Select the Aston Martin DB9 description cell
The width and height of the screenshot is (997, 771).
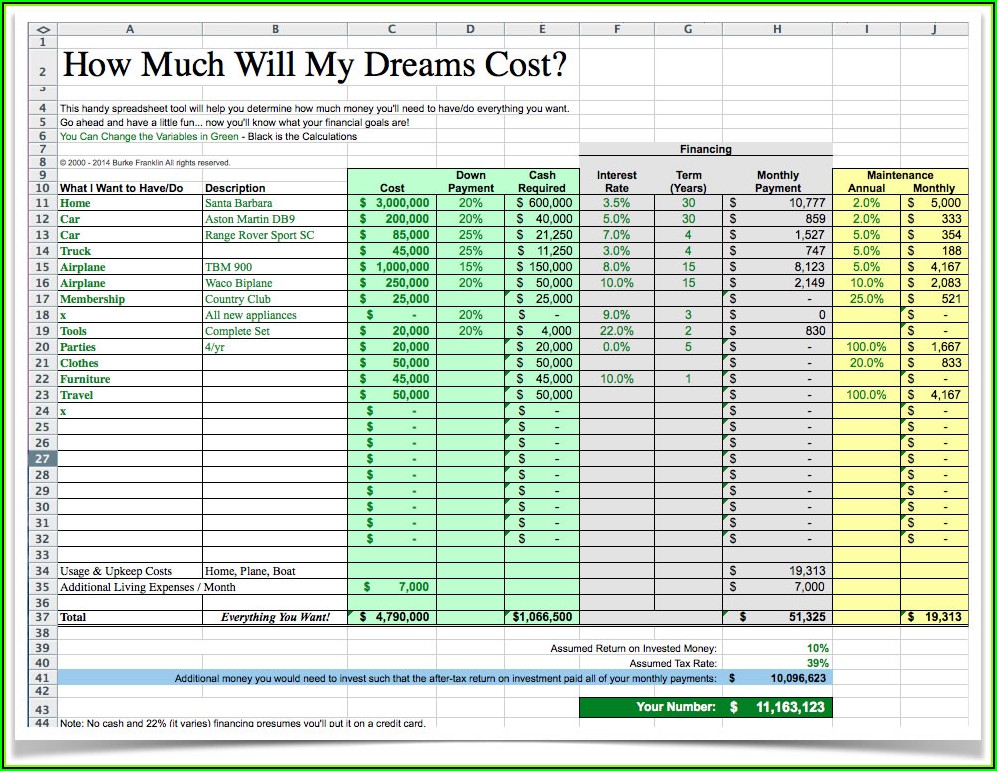(274, 219)
